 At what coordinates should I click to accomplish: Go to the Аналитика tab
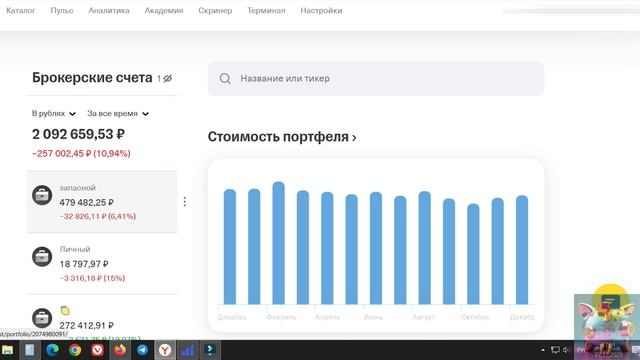109,11
